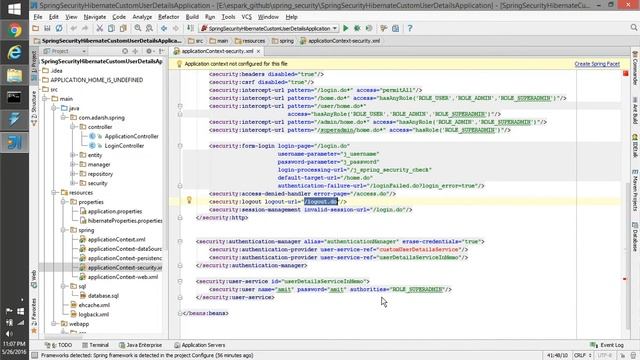Open the File menu
Screen dimensions: 640x360
click(x=38, y=17)
